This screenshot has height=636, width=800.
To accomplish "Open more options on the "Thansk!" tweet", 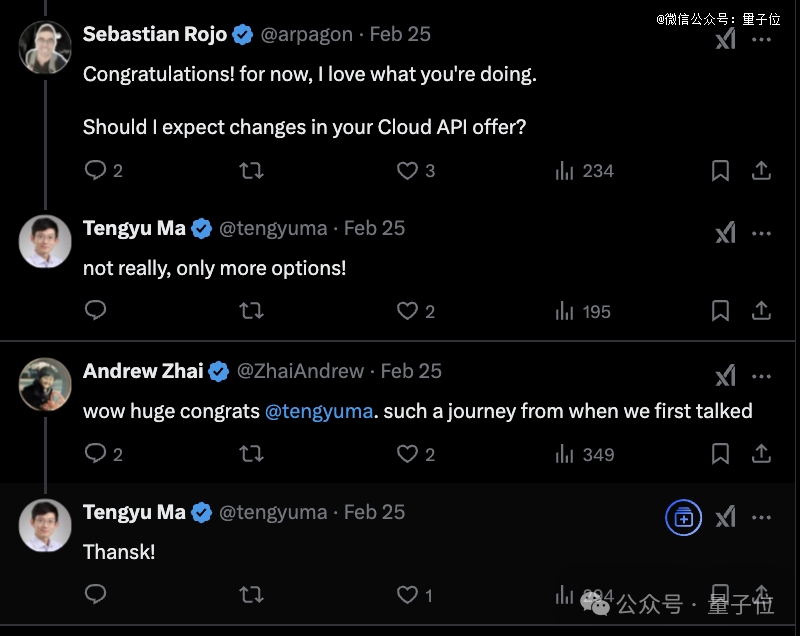I will (762, 517).
